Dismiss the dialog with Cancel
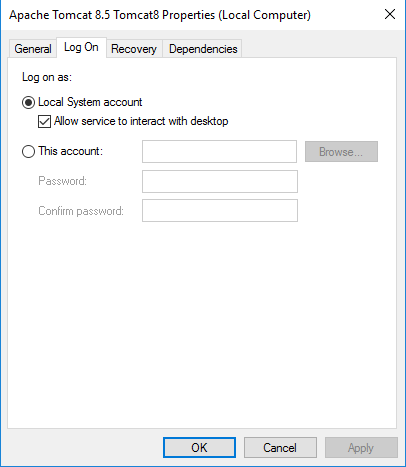The height and width of the screenshot is (467, 406). click(x=280, y=448)
